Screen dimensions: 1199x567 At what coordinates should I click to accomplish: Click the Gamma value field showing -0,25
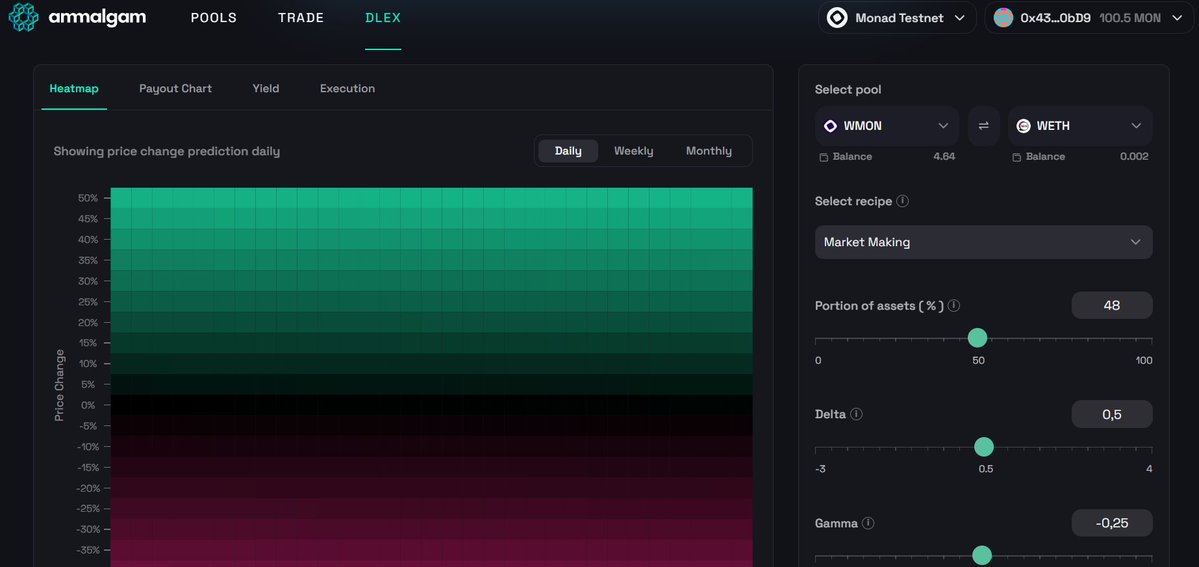(1112, 523)
